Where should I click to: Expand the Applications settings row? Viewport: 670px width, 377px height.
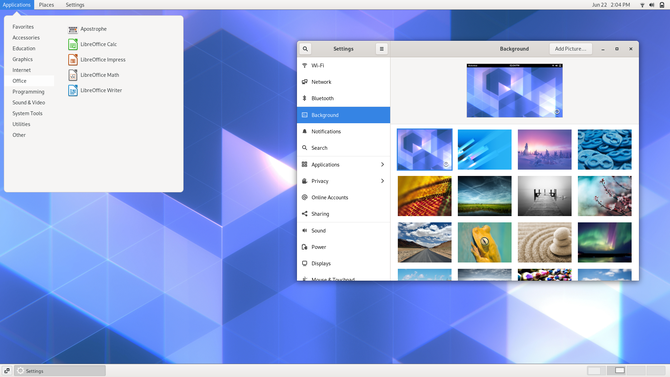[344, 165]
